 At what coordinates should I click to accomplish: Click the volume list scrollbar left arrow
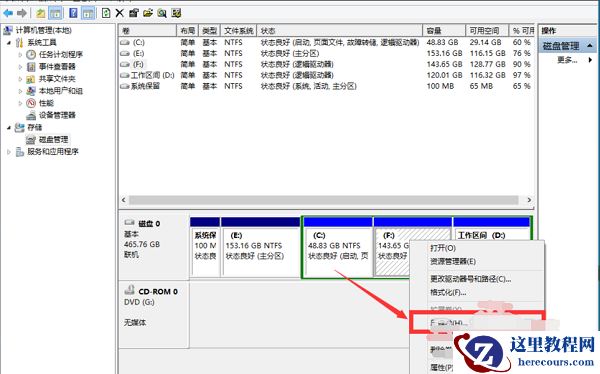pos(124,200)
